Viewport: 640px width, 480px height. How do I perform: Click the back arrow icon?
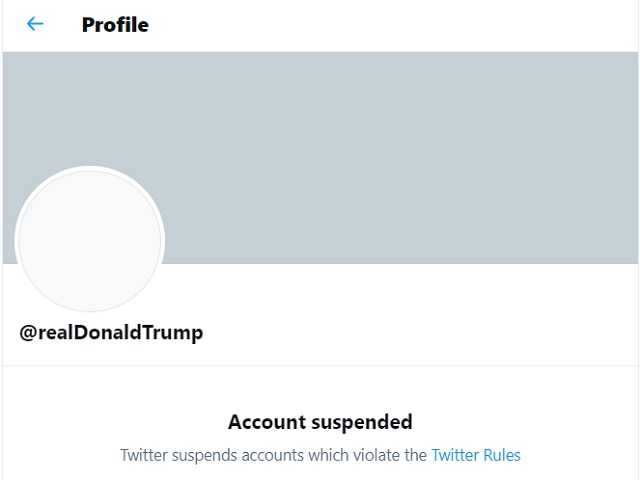[x=36, y=24]
